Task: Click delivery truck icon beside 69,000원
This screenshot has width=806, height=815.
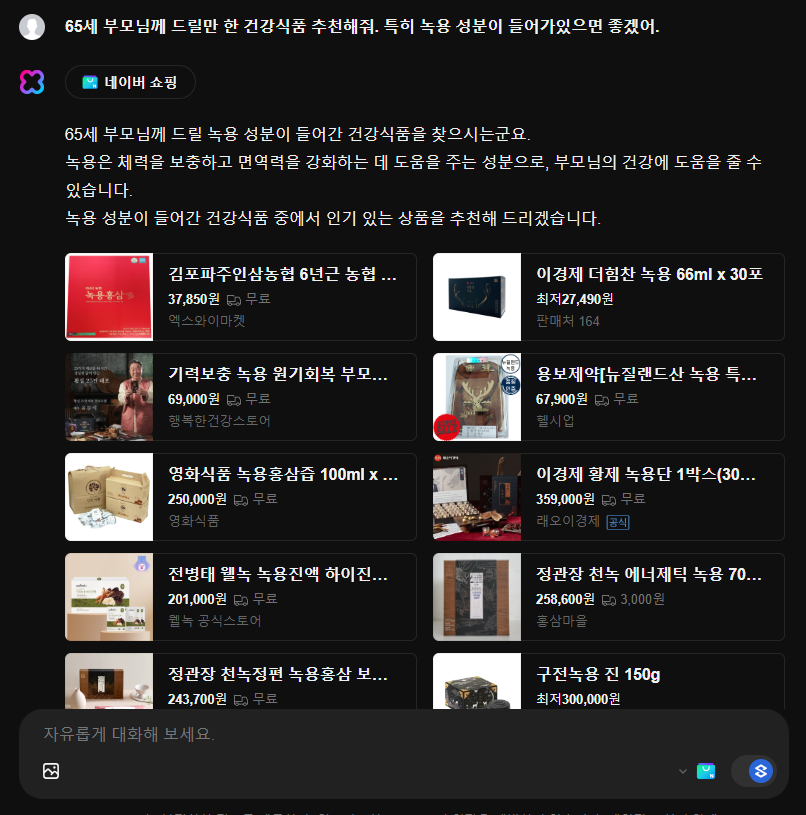Action: [234, 399]
